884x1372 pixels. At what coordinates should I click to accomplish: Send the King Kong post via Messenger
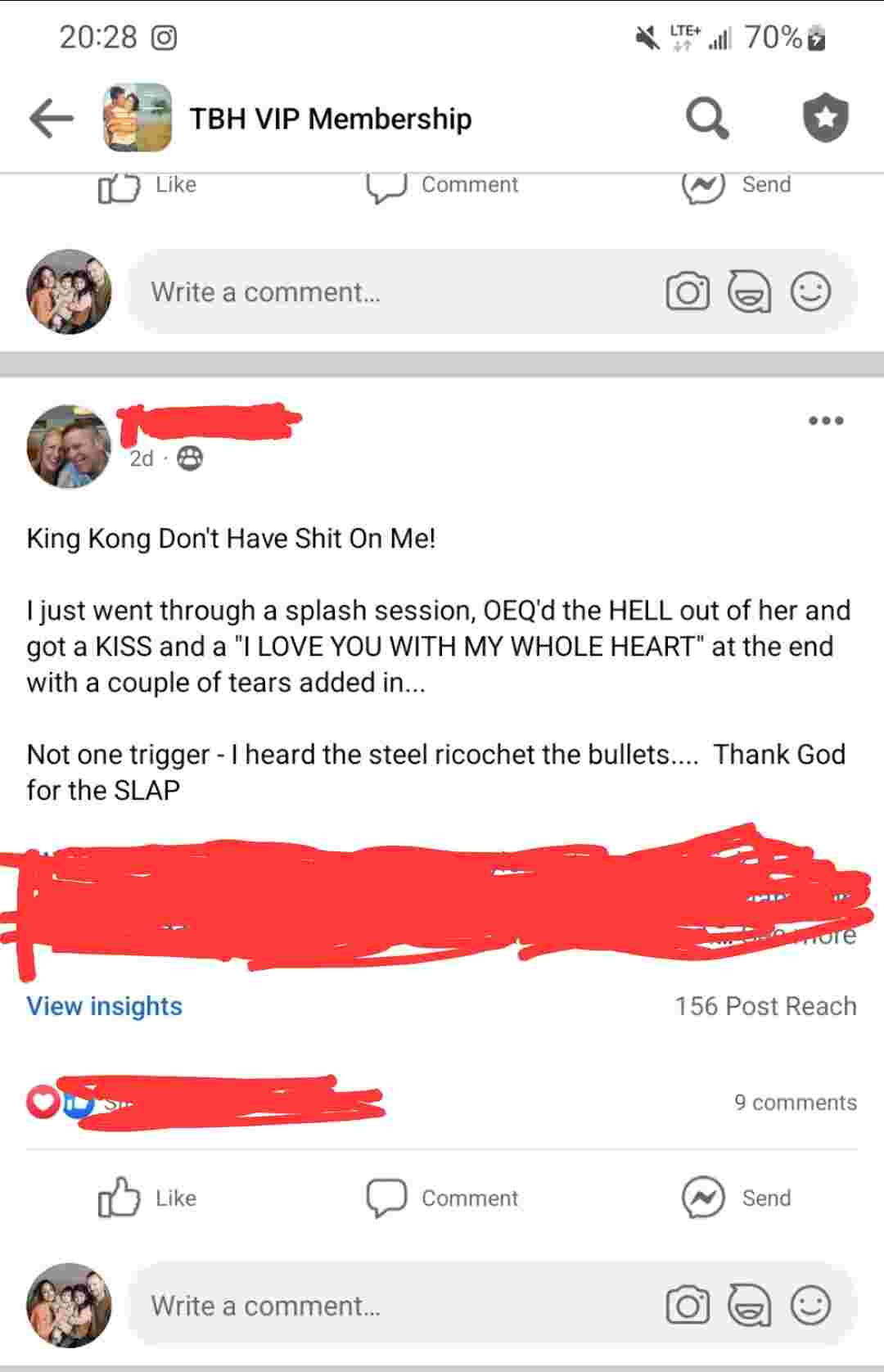737,1198
